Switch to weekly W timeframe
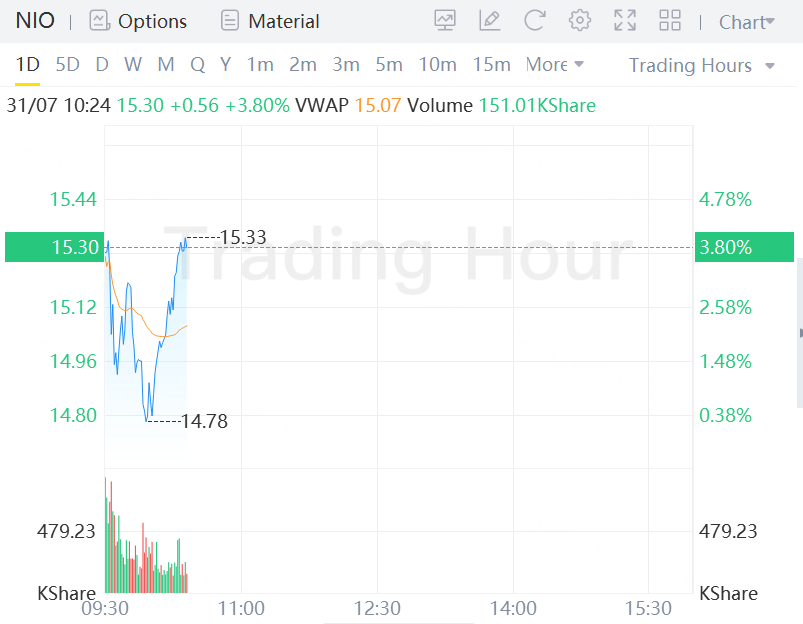The image size is (803, 624). pyautogui.click(x=133, y=65)
